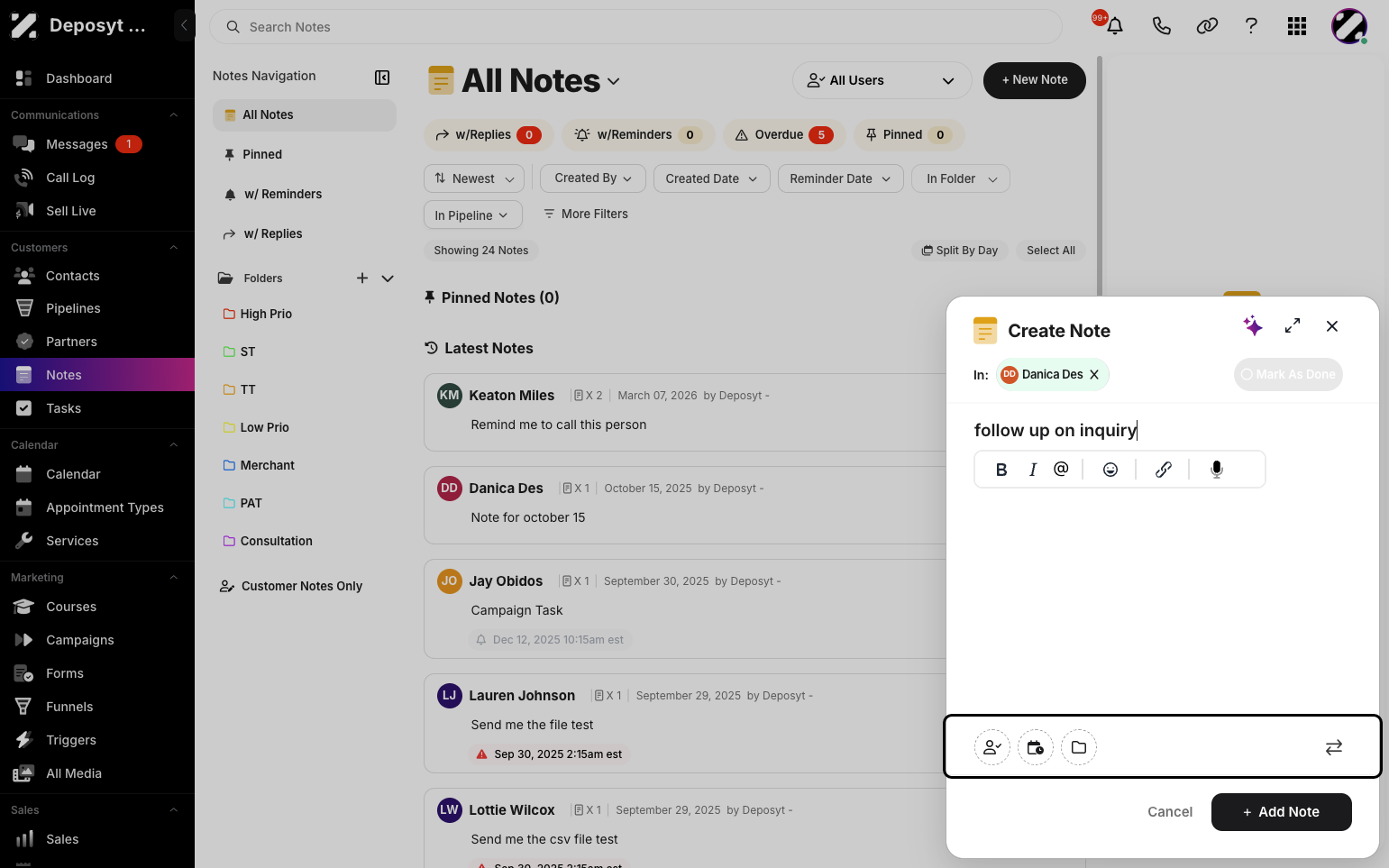Add a new folder with the plus icon
The height and width of the screenshot is (868, 1389).
tap(362, 279)
